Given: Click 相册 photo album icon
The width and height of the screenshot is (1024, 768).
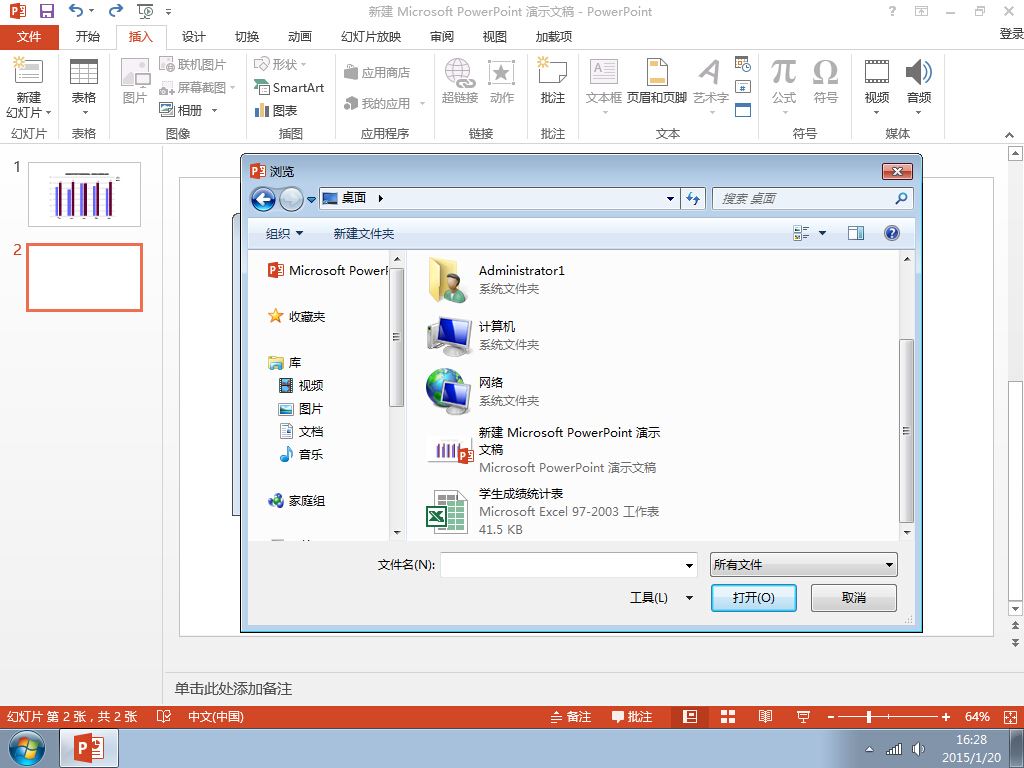Looking at the screenshot, I should pos(167,110).
